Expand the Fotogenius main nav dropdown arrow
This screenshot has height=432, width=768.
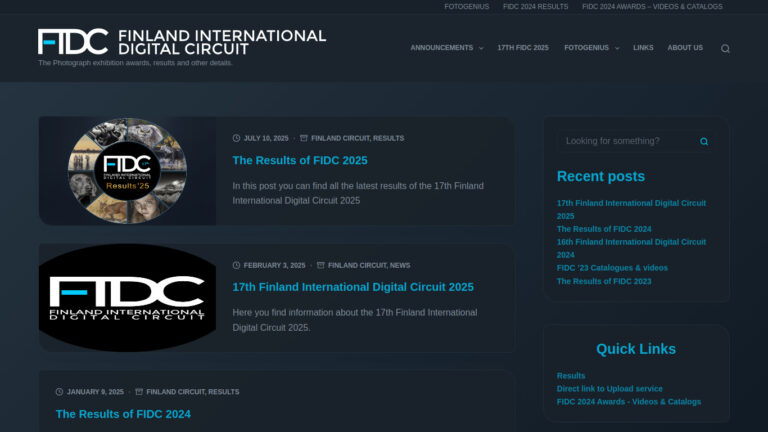coord(617,48)
